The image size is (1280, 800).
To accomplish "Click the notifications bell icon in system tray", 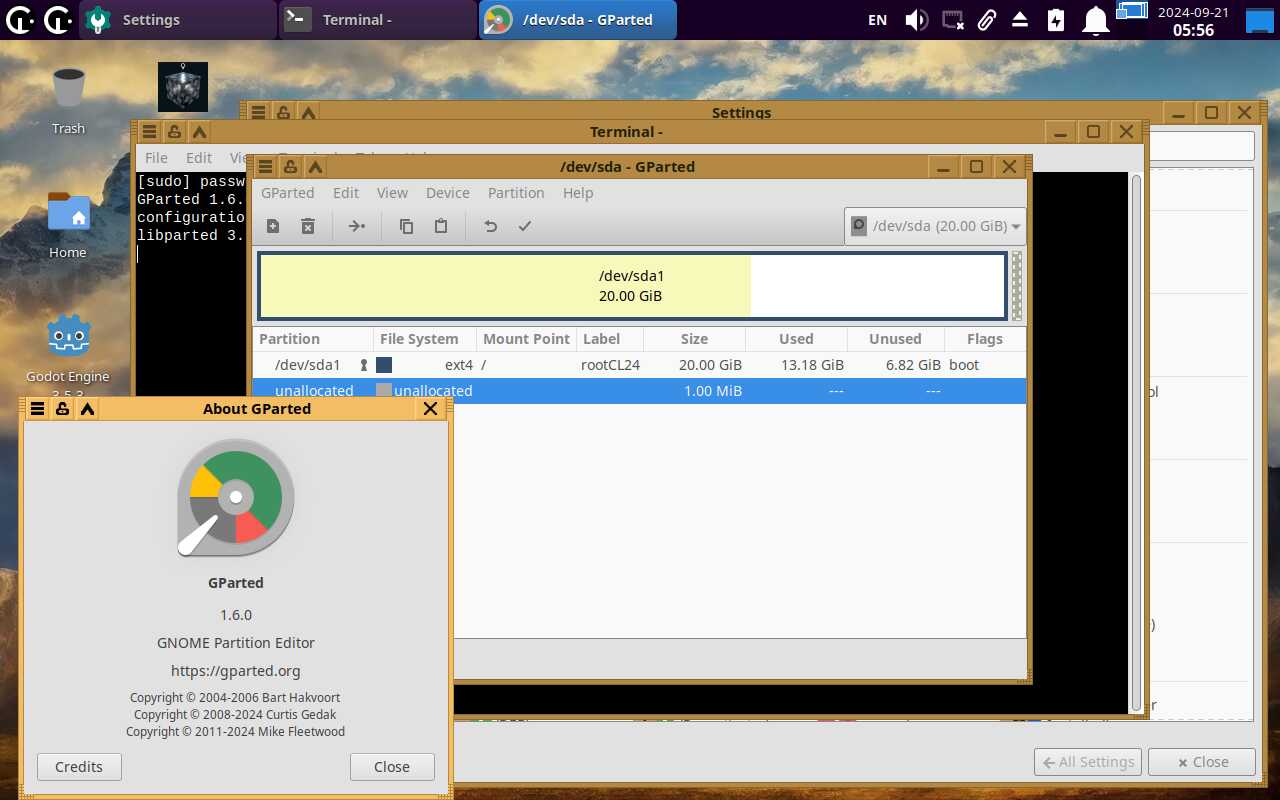I will click(x=1097, y=20).
